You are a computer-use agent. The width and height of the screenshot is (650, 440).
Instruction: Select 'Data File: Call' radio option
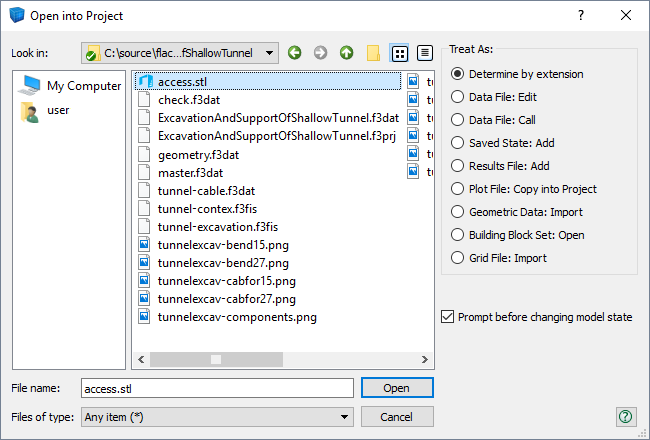point(458,120)
